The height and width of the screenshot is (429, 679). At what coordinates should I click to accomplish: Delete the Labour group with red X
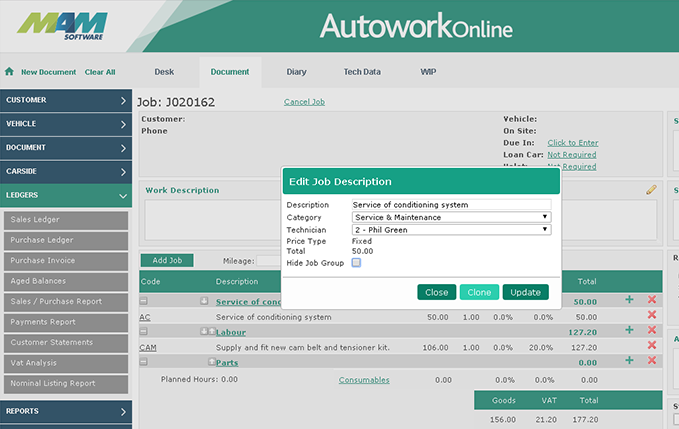click(x=652, y=330)
